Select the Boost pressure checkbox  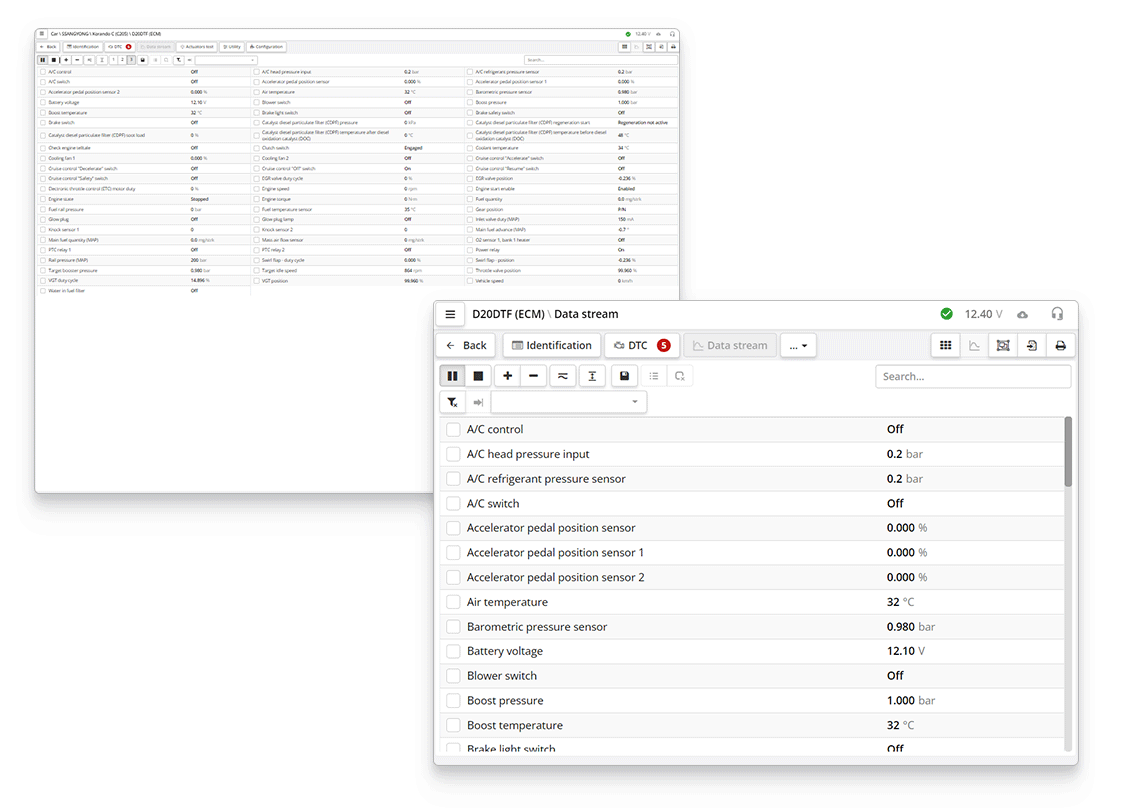[x=453, y=701]
